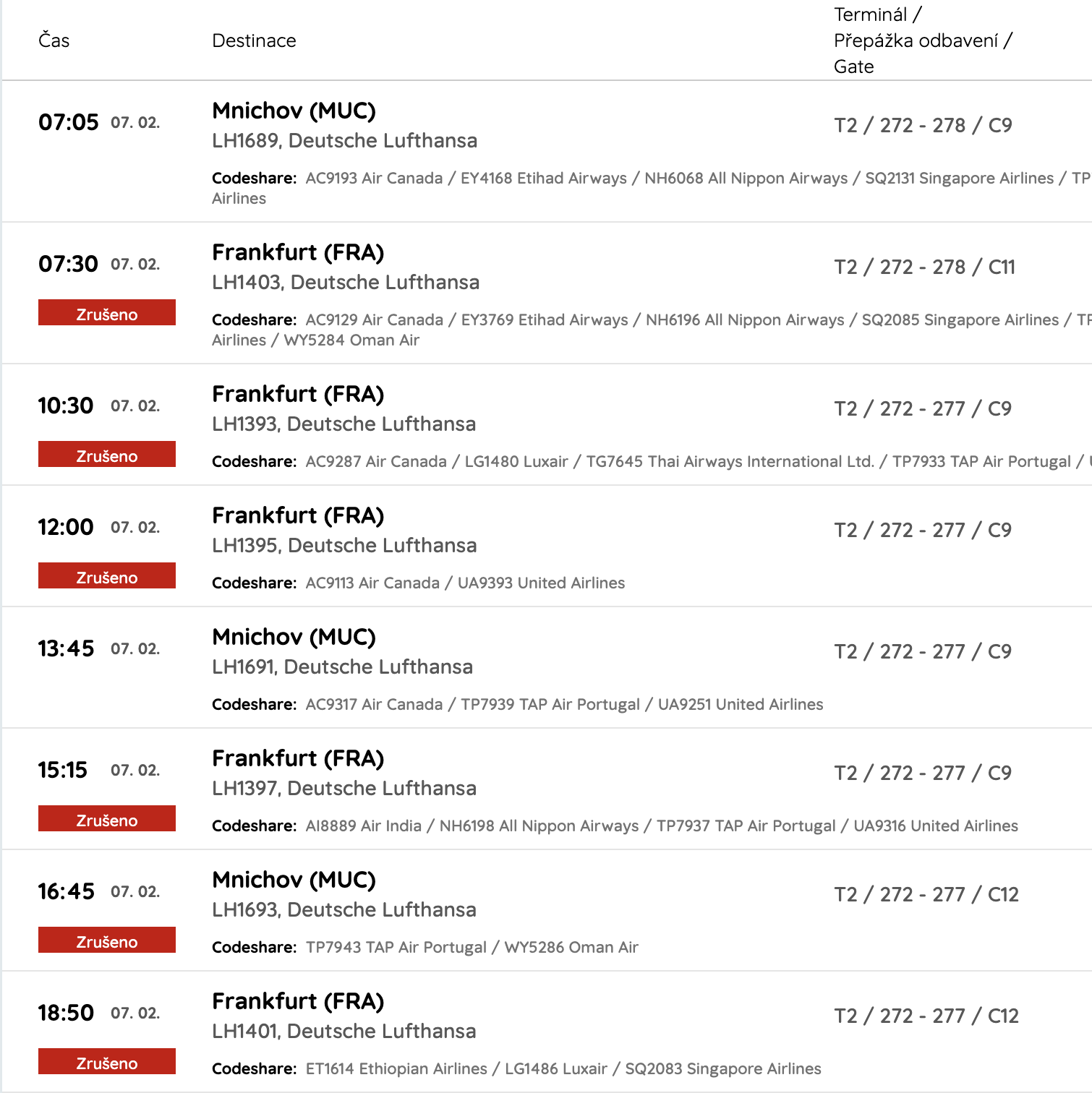Click the Terminál / Přepážka odbavení / Gate header
This screenshot has width=1092, height=1093.
(x=922, y=40)
